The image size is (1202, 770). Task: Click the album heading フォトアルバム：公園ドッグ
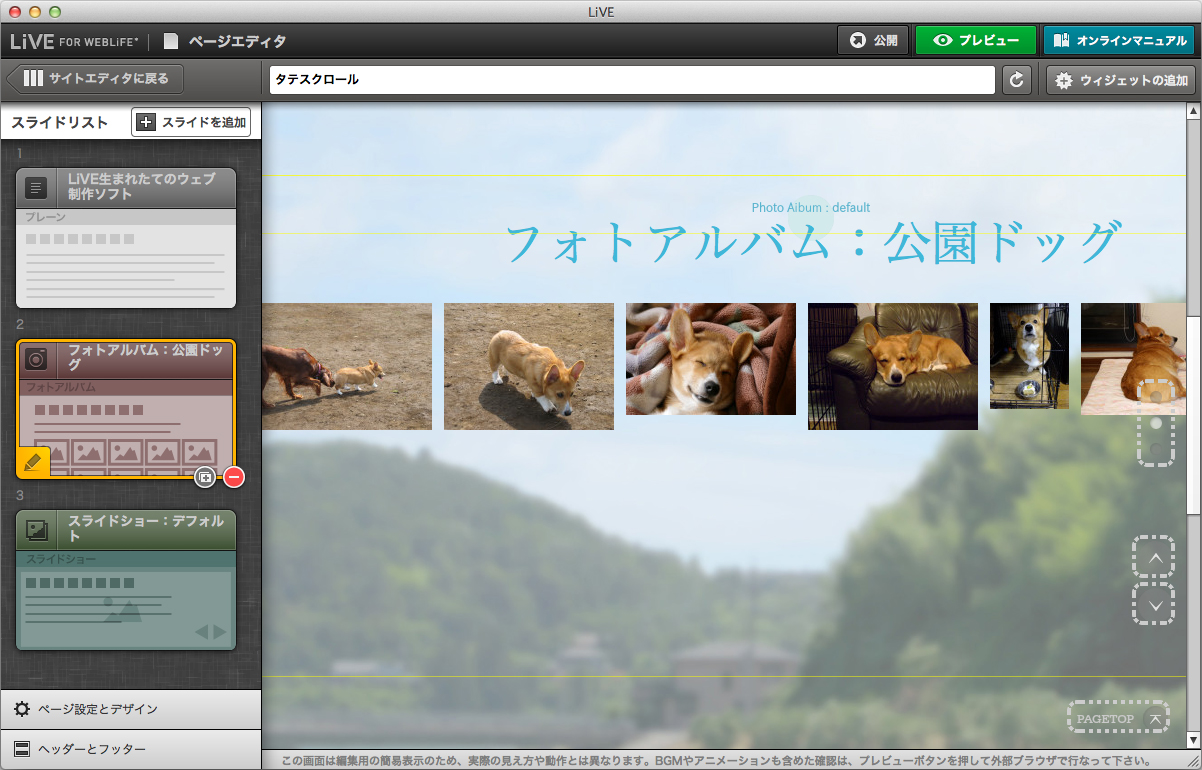click(x=811, y=244)
